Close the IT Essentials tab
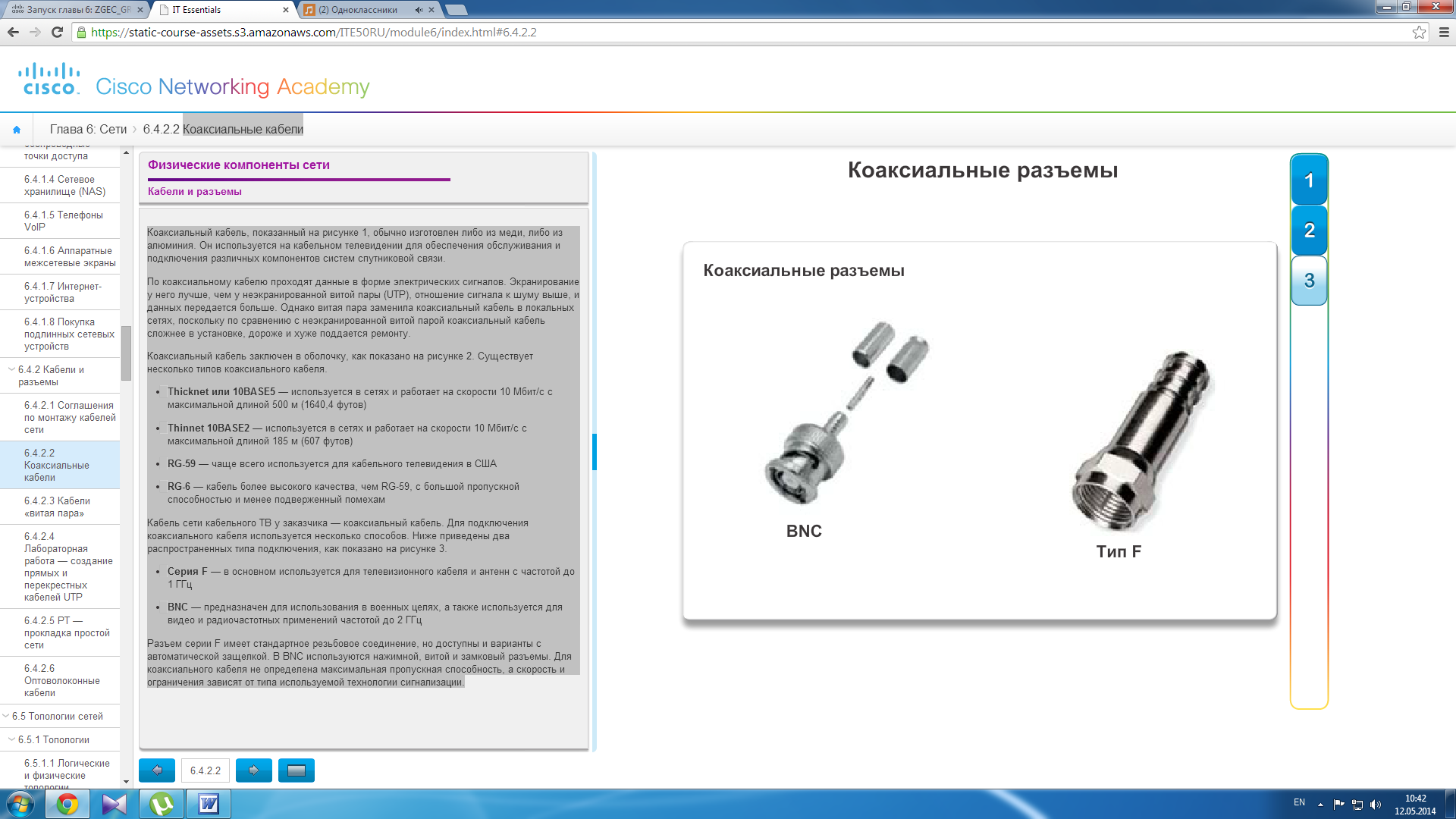The height and width of the screenshot is (819, 1456). (x=286, y=10)
